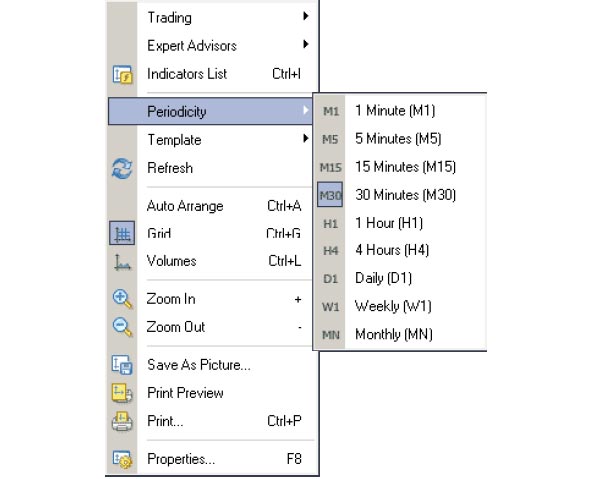The height and width of the screenshot is (479, 600).
Task: Click the printer icon beside Print
Action: [x=122, y=421]
